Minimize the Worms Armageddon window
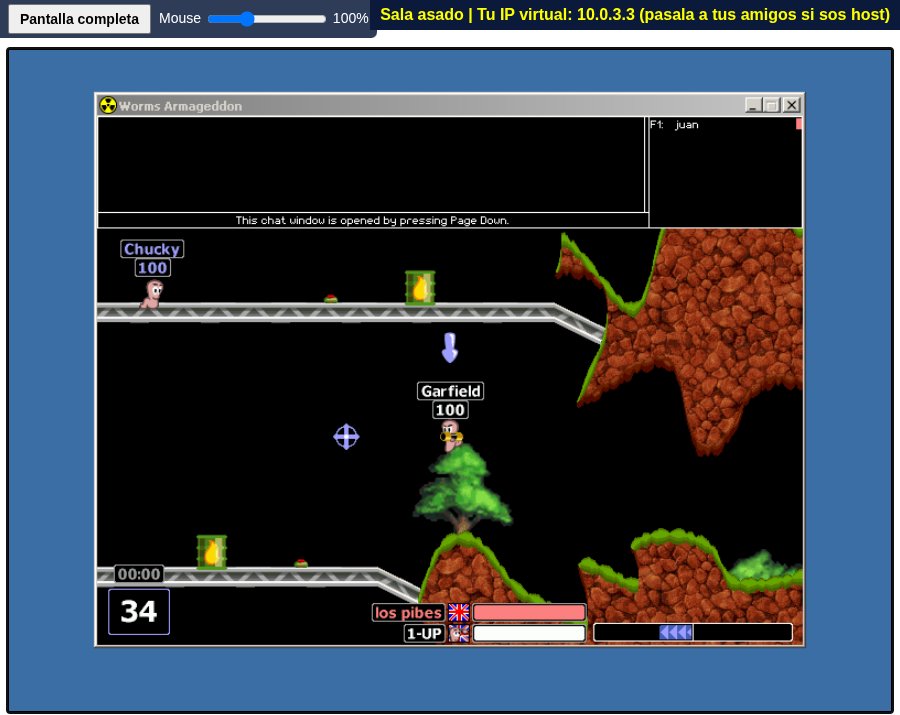Screen dimensions: 900x715 [753, 105]
